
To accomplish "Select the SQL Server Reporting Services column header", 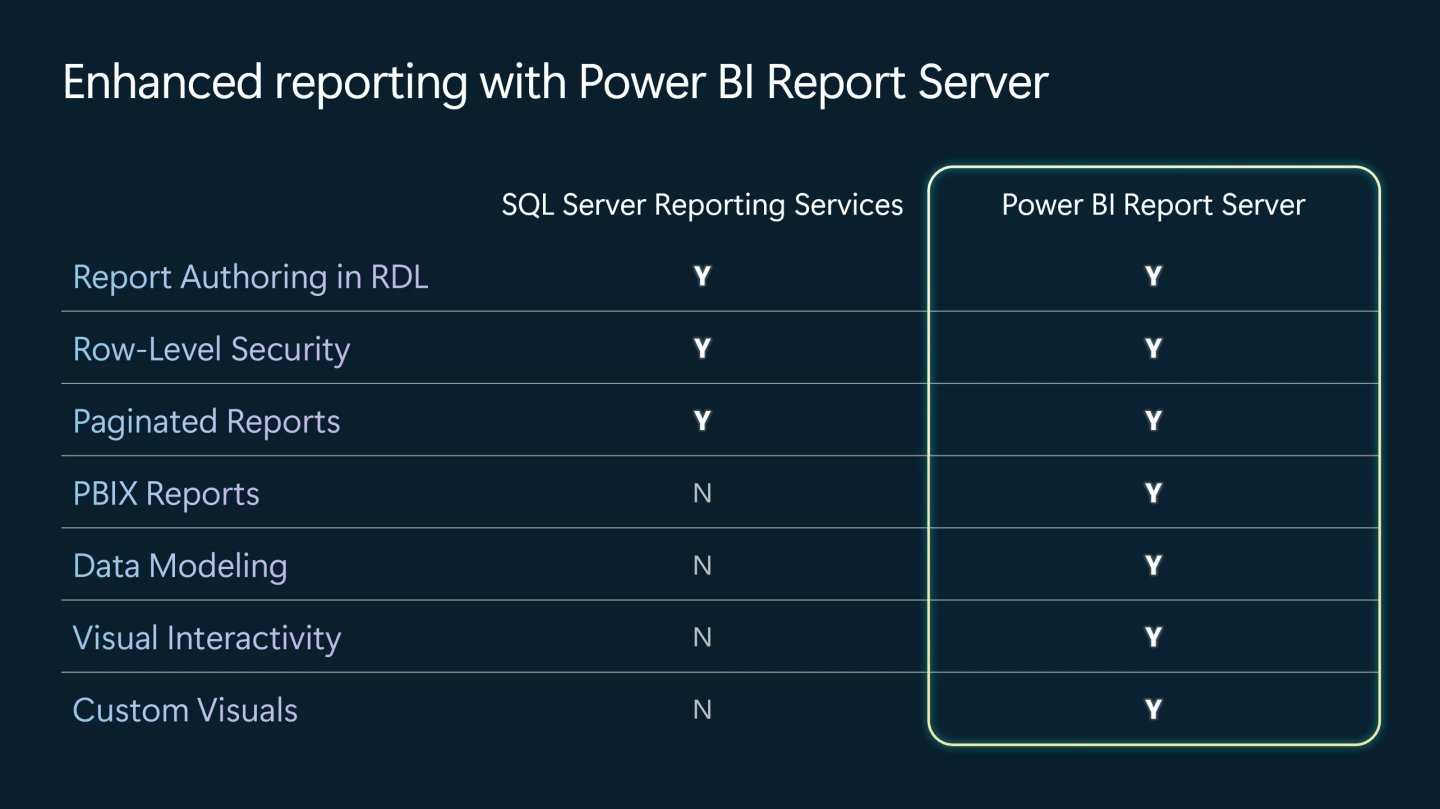I will (702, 205).
